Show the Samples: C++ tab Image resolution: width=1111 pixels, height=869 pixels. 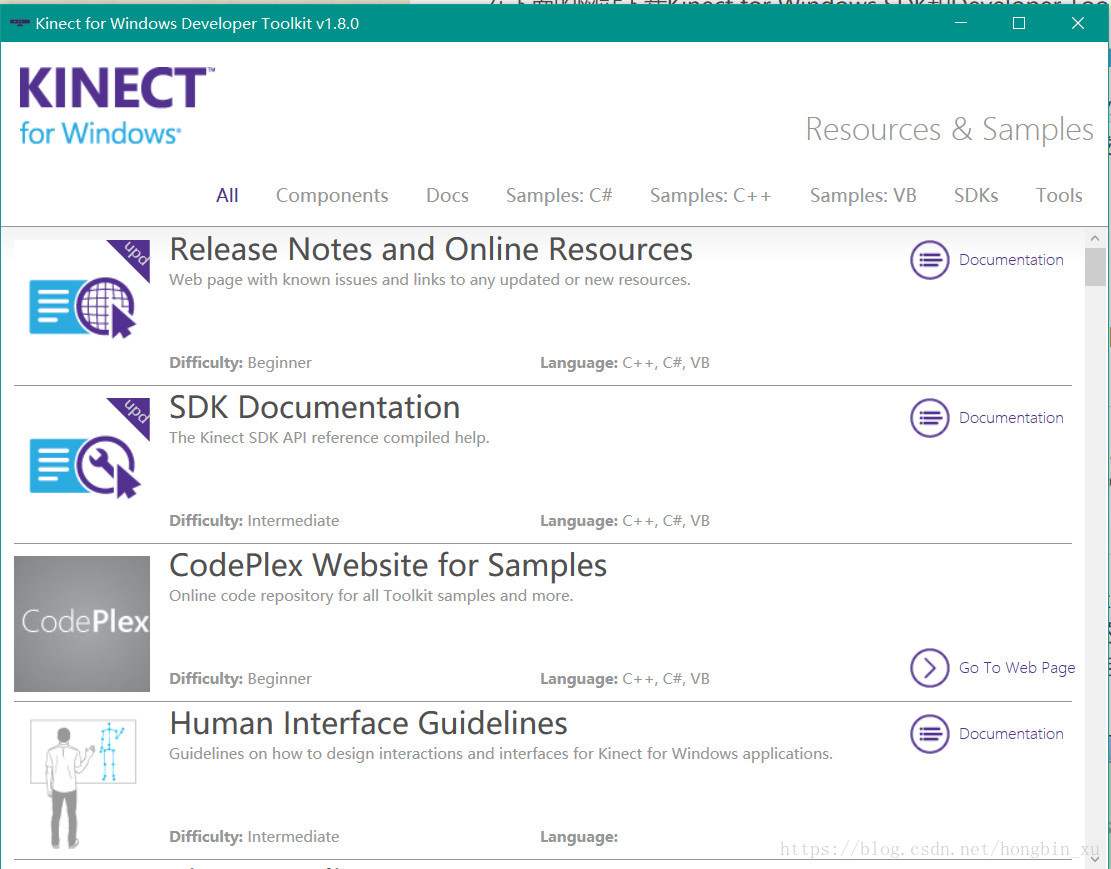(x=711, y=196)
